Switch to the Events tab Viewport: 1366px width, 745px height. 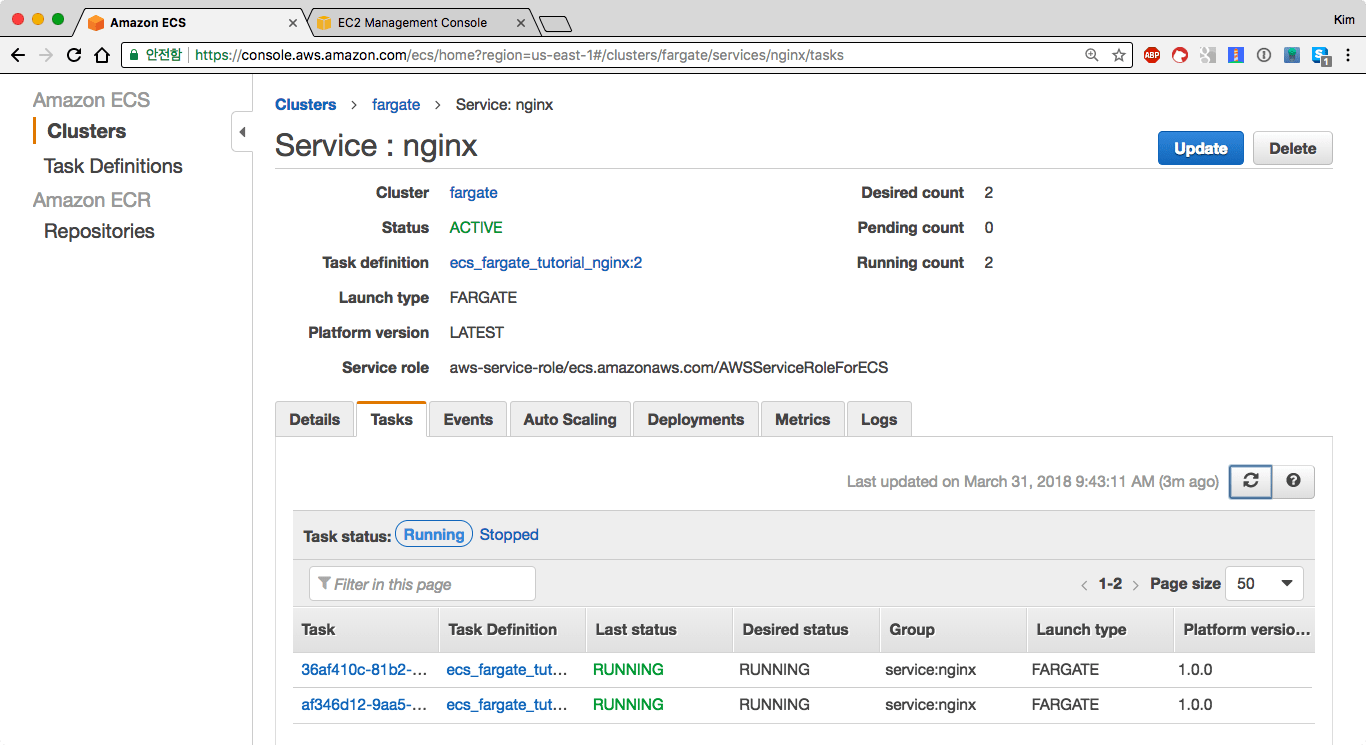tap(468, 420)
